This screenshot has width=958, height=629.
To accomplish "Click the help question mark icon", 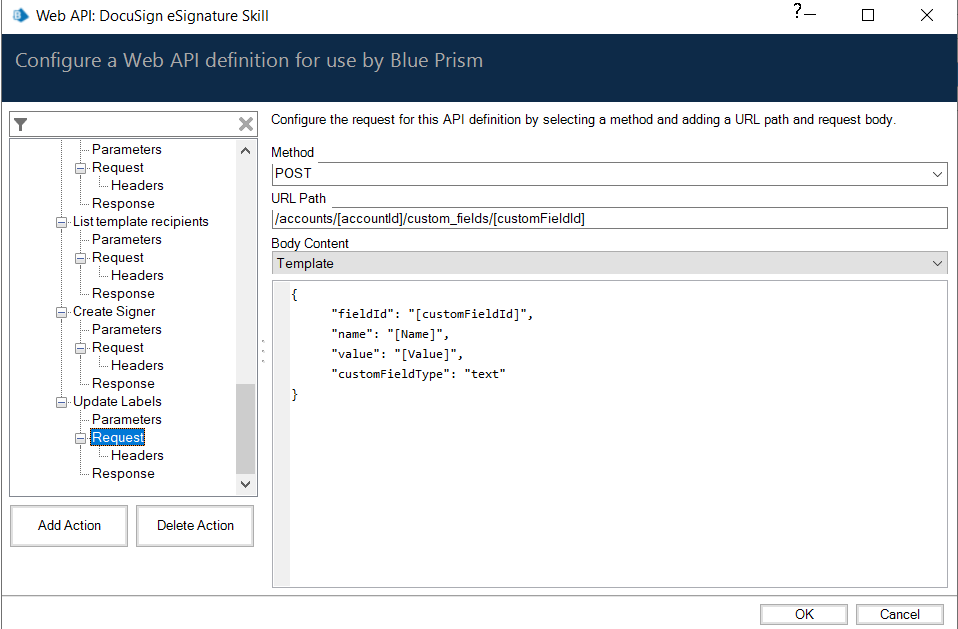I will click(x=795, y=12).
